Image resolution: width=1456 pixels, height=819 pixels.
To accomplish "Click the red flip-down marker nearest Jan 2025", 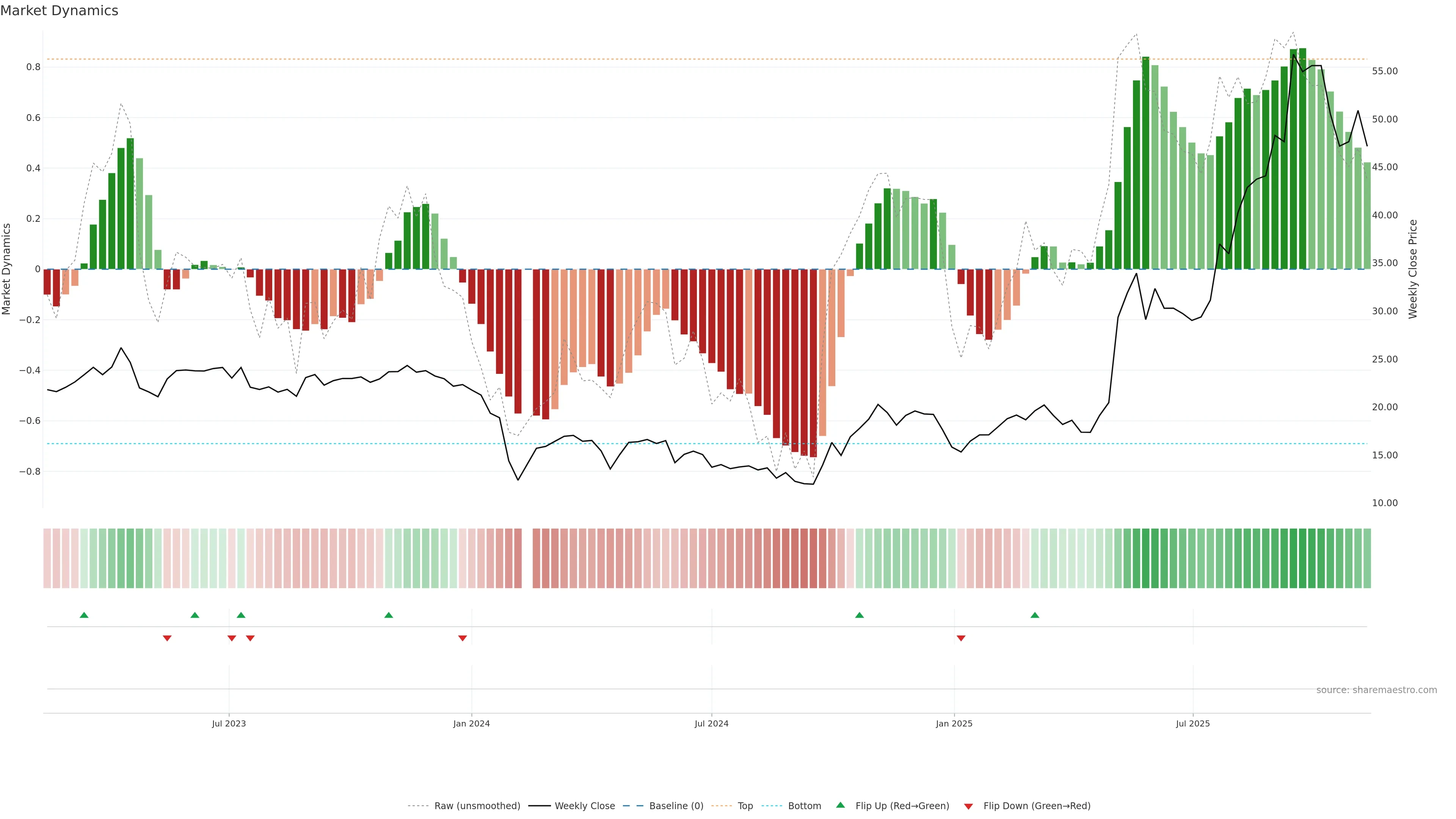I will [x=961, y=638].
